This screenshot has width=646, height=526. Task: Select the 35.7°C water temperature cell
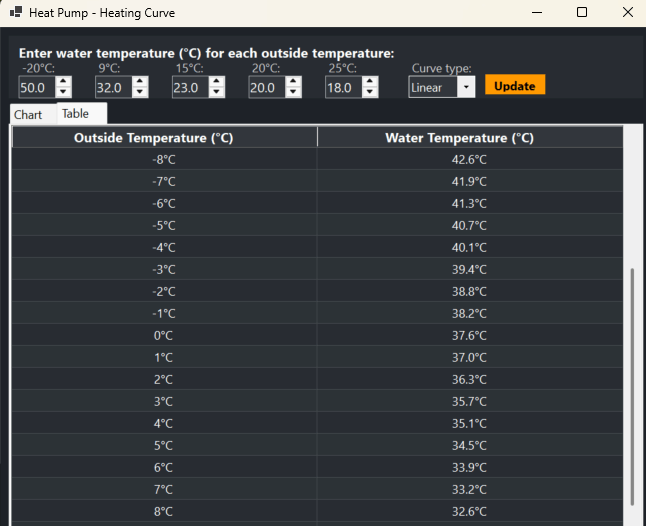pos(470,401)
